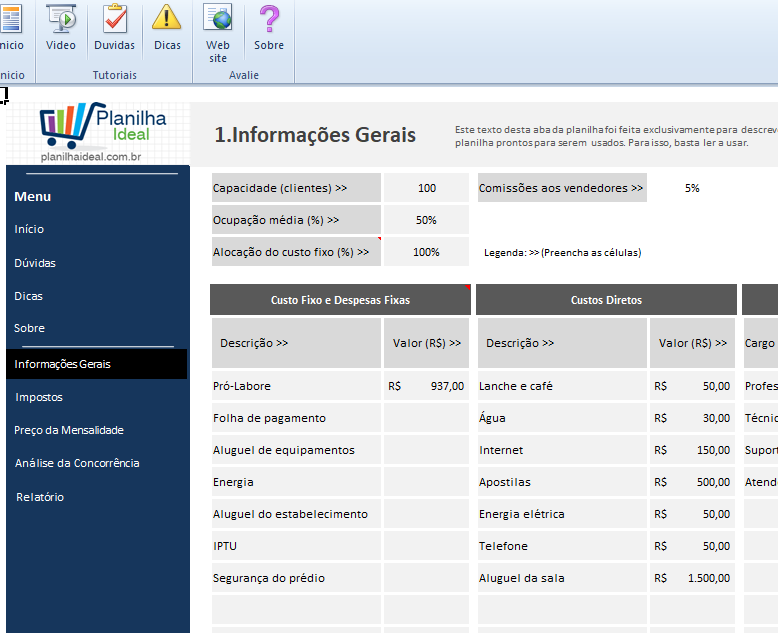Click the 1.Informações Gerais title
The height and width of the screenshot is (633, 778).
315,135
